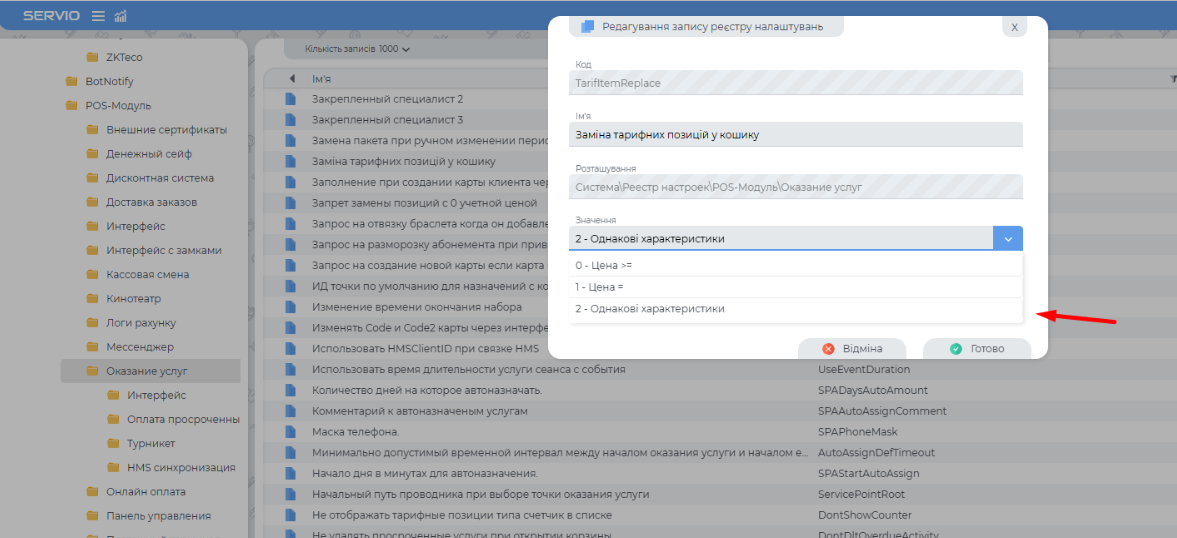Click document icon for Маска телефона row

click(291, 432)
